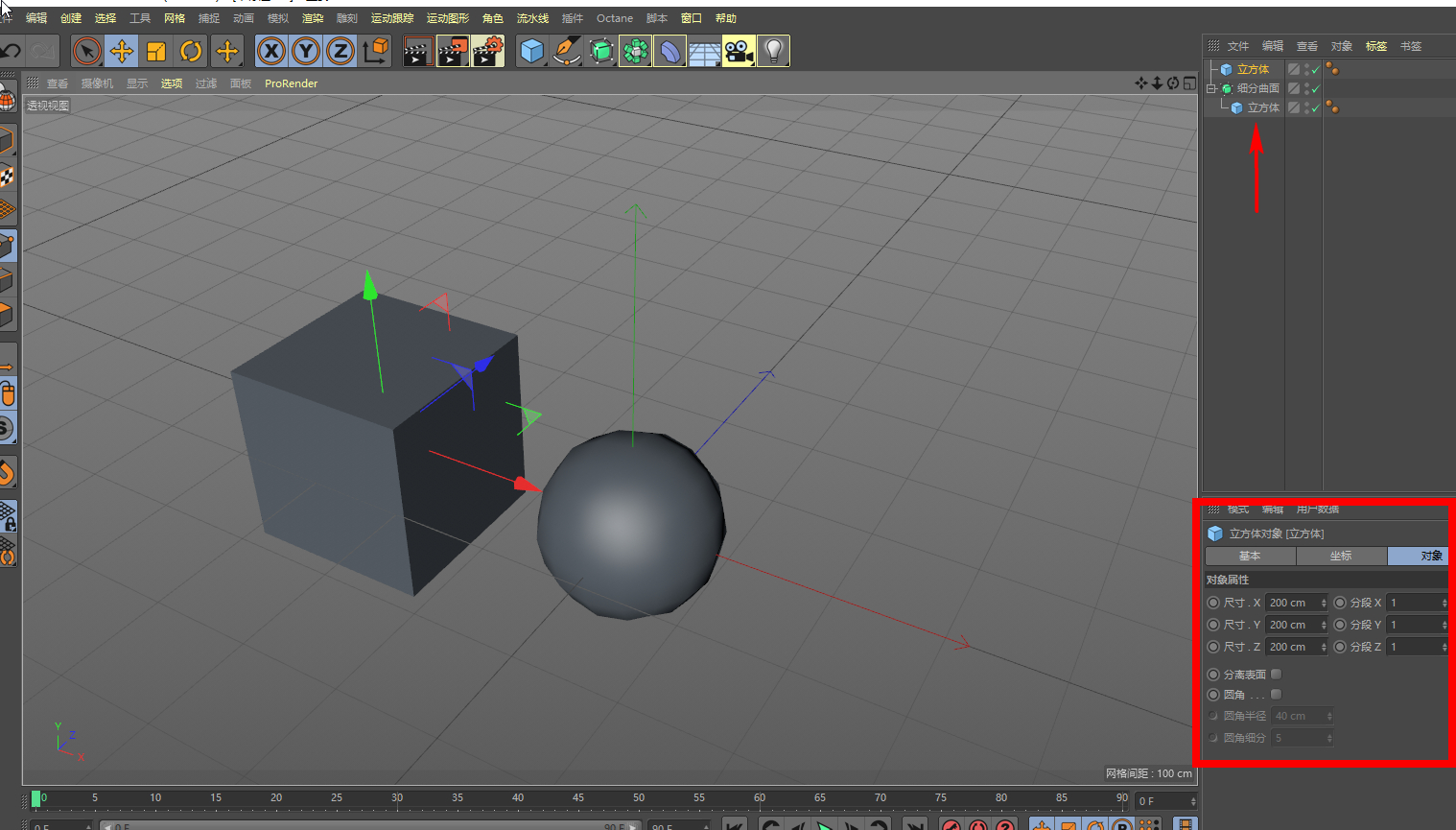Switch to 坐标 tab in attributes
Viewport: 1456px width, 830px height.
pyautogui.click(x=1341, y=556)
